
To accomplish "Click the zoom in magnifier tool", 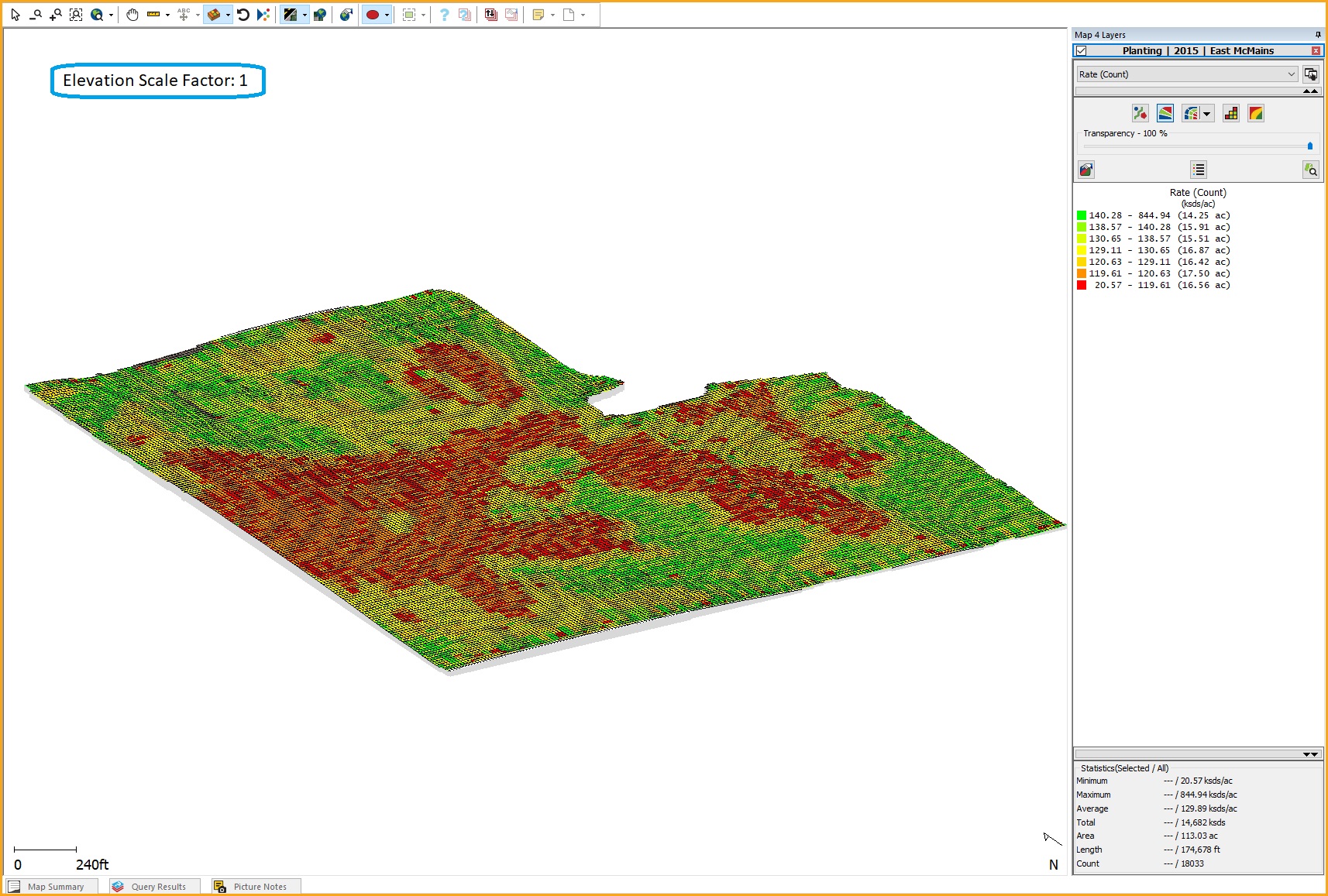I will tap(56, 15).
